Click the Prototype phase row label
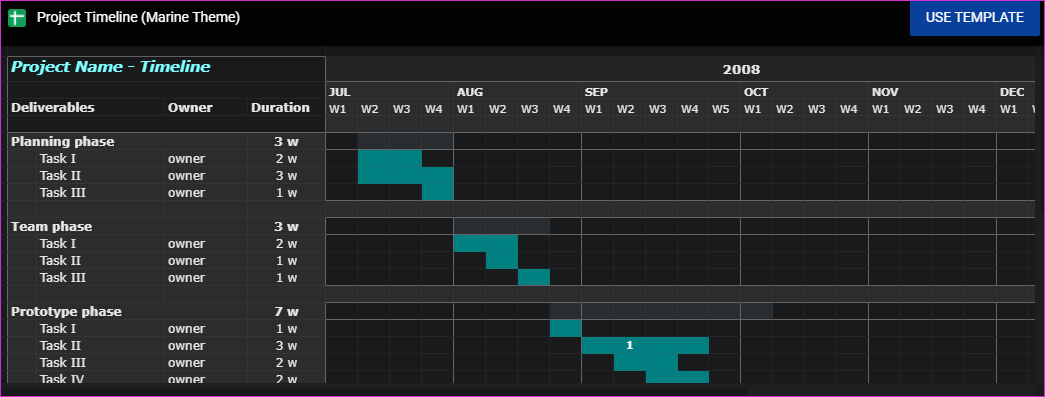Screen dimensions: 1045x397 (x=66, y=312)
